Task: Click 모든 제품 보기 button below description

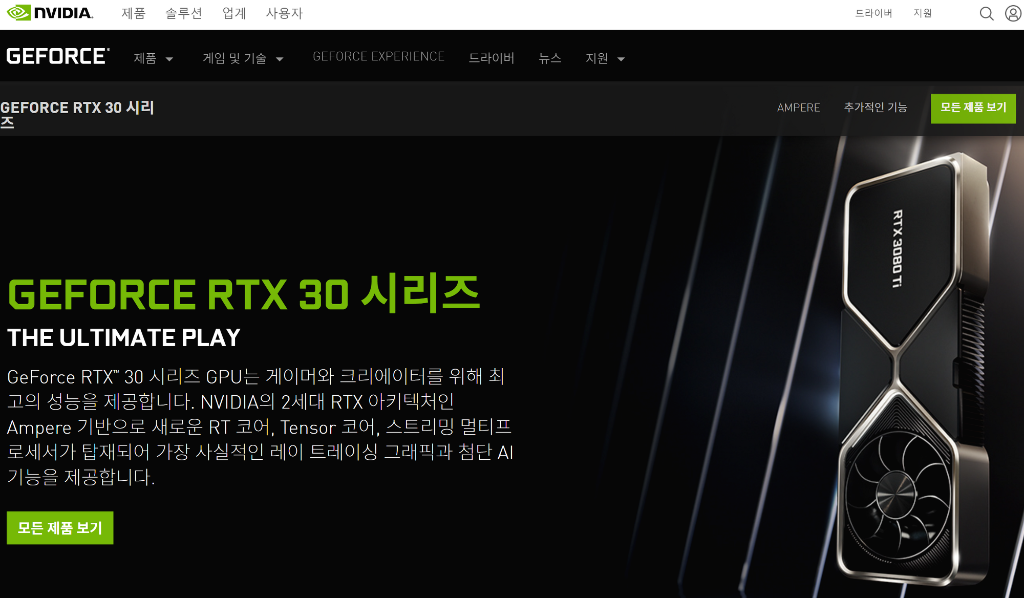Action: (60, 528)
